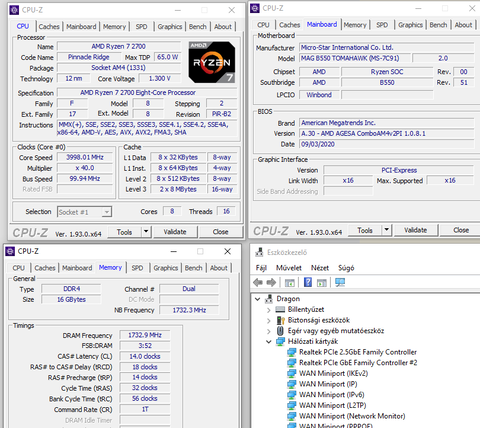Switch to CPU tab in Mainboard window
The width and height of the screenshot is (480, 428).
tap(263, 25)
